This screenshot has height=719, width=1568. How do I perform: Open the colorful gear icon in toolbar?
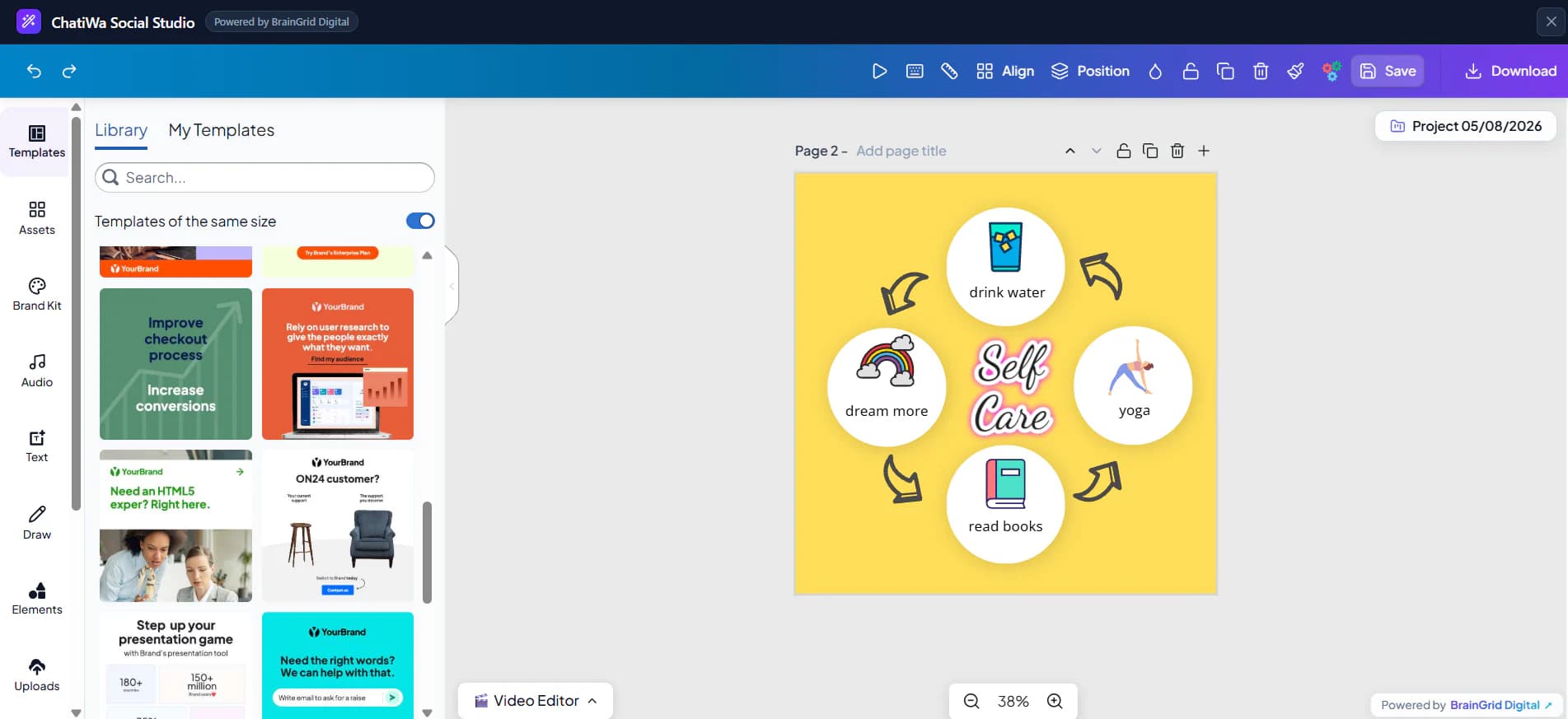(1332, 71)
